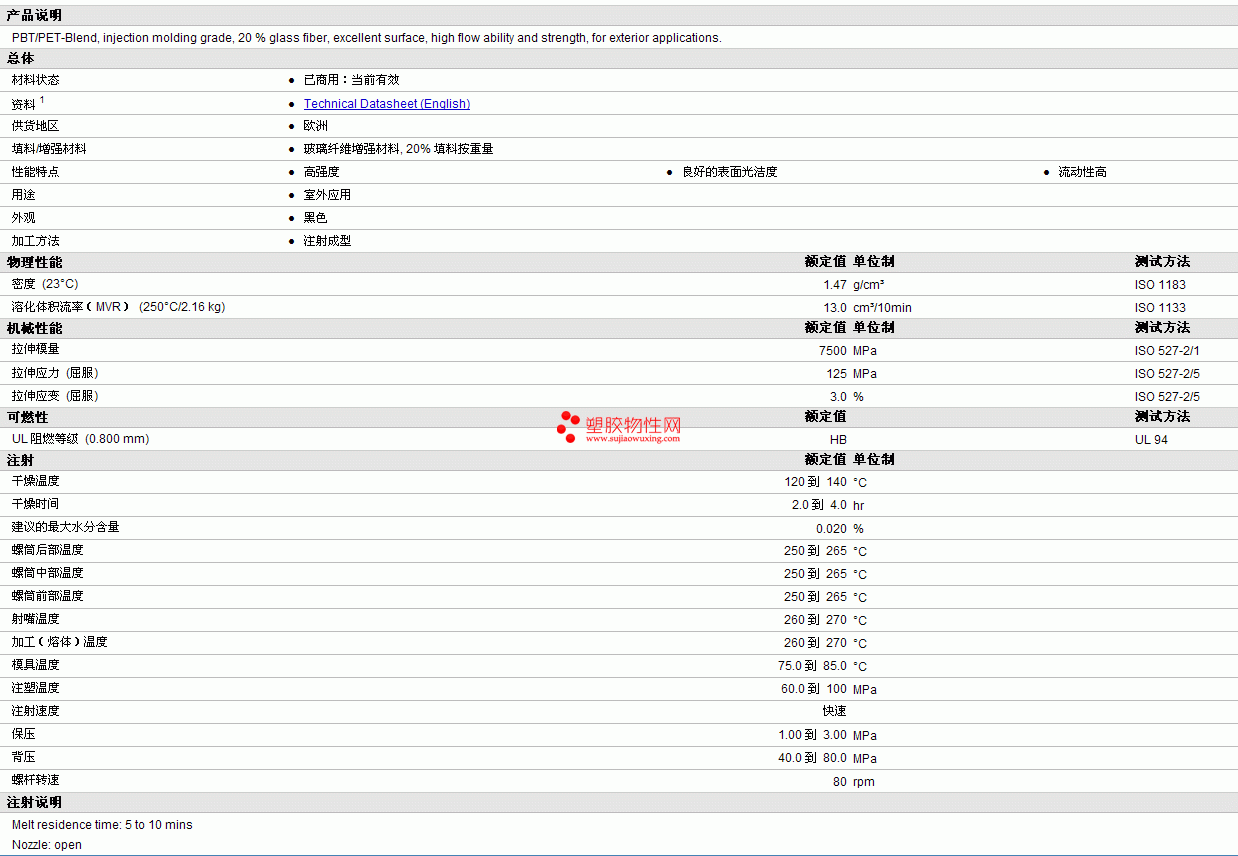Select the 玻璃纤维增强材料, 20% 填料按重量 text
The height and width of the screenshot is (856, 1238).
(x=399, y=149)
